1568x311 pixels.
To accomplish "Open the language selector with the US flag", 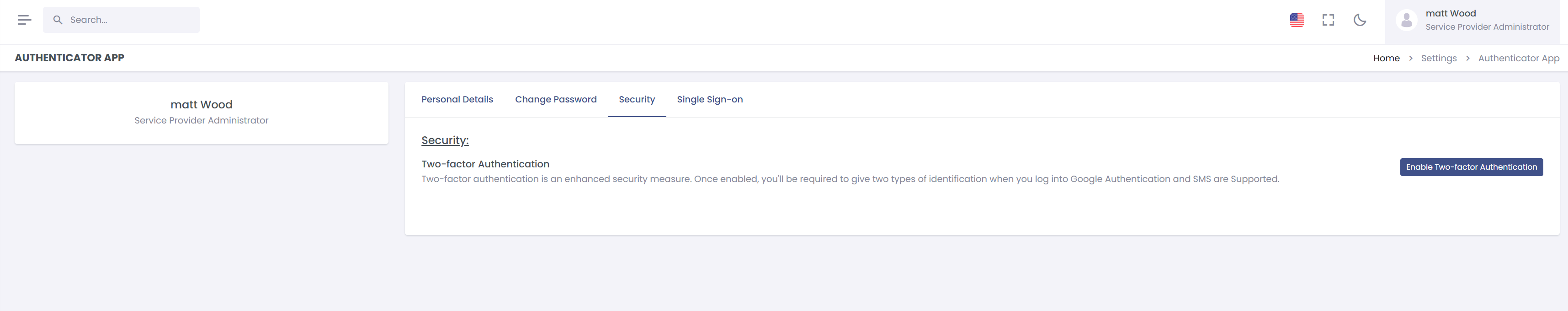I will pos(1297,20).
